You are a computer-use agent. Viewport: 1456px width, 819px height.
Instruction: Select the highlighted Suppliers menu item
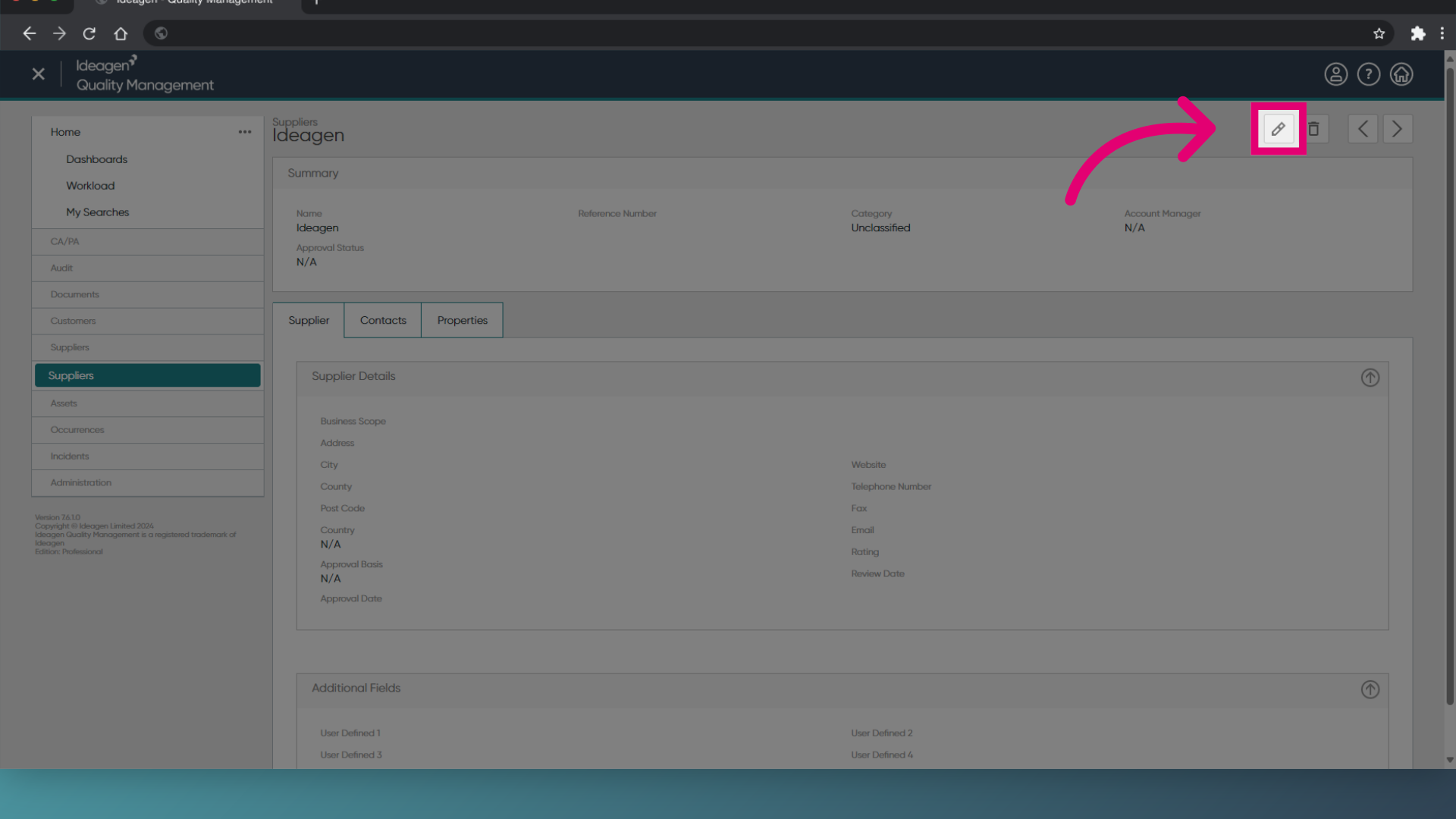148,375
